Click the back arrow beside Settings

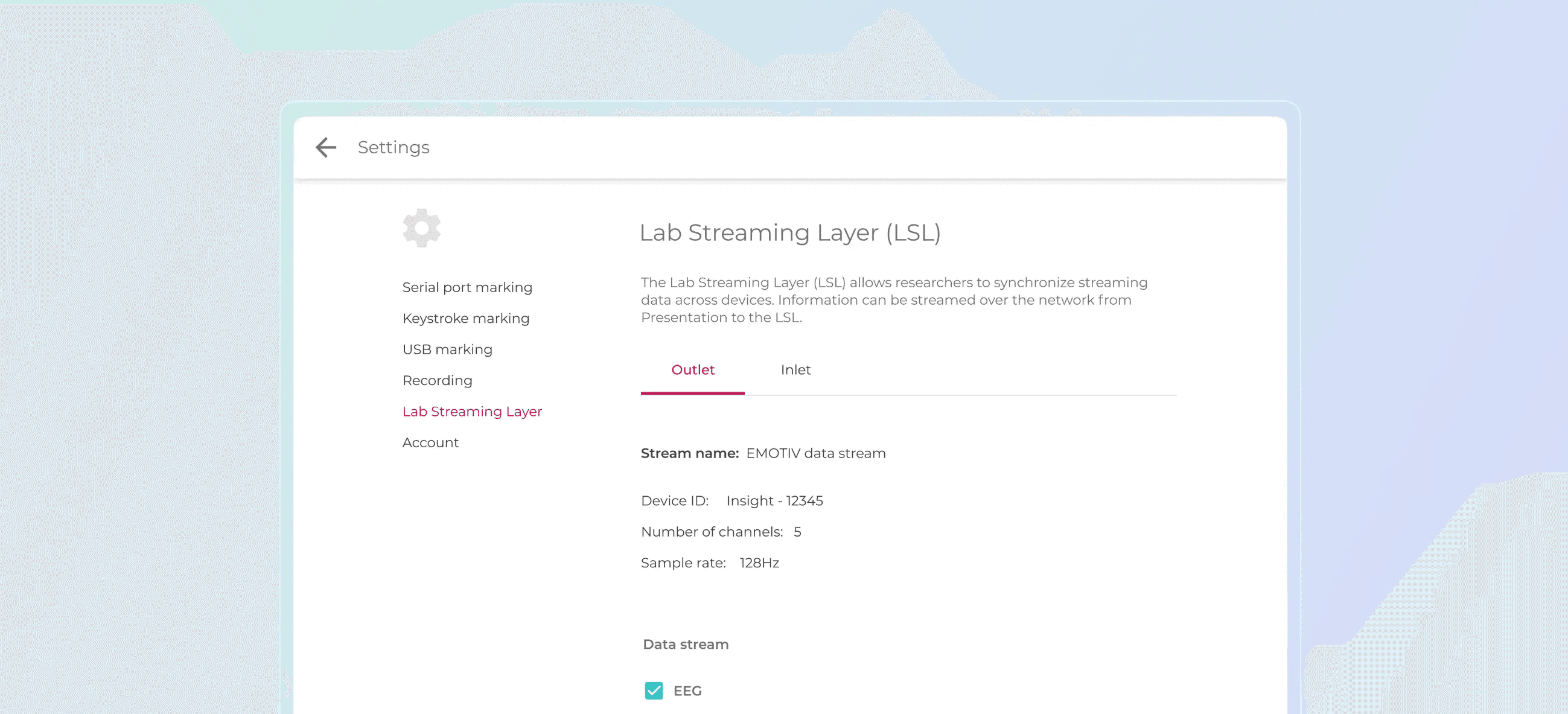(x=326, y=147)
